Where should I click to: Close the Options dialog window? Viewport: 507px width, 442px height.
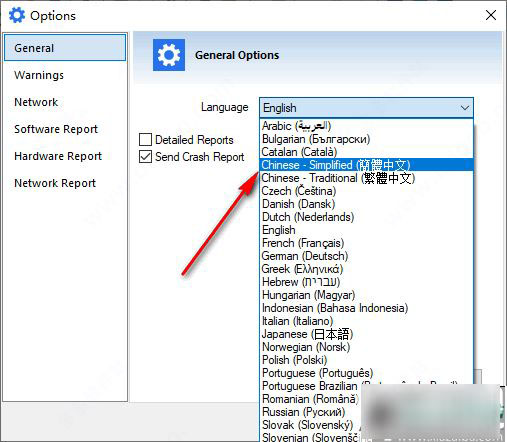(491, 15)
